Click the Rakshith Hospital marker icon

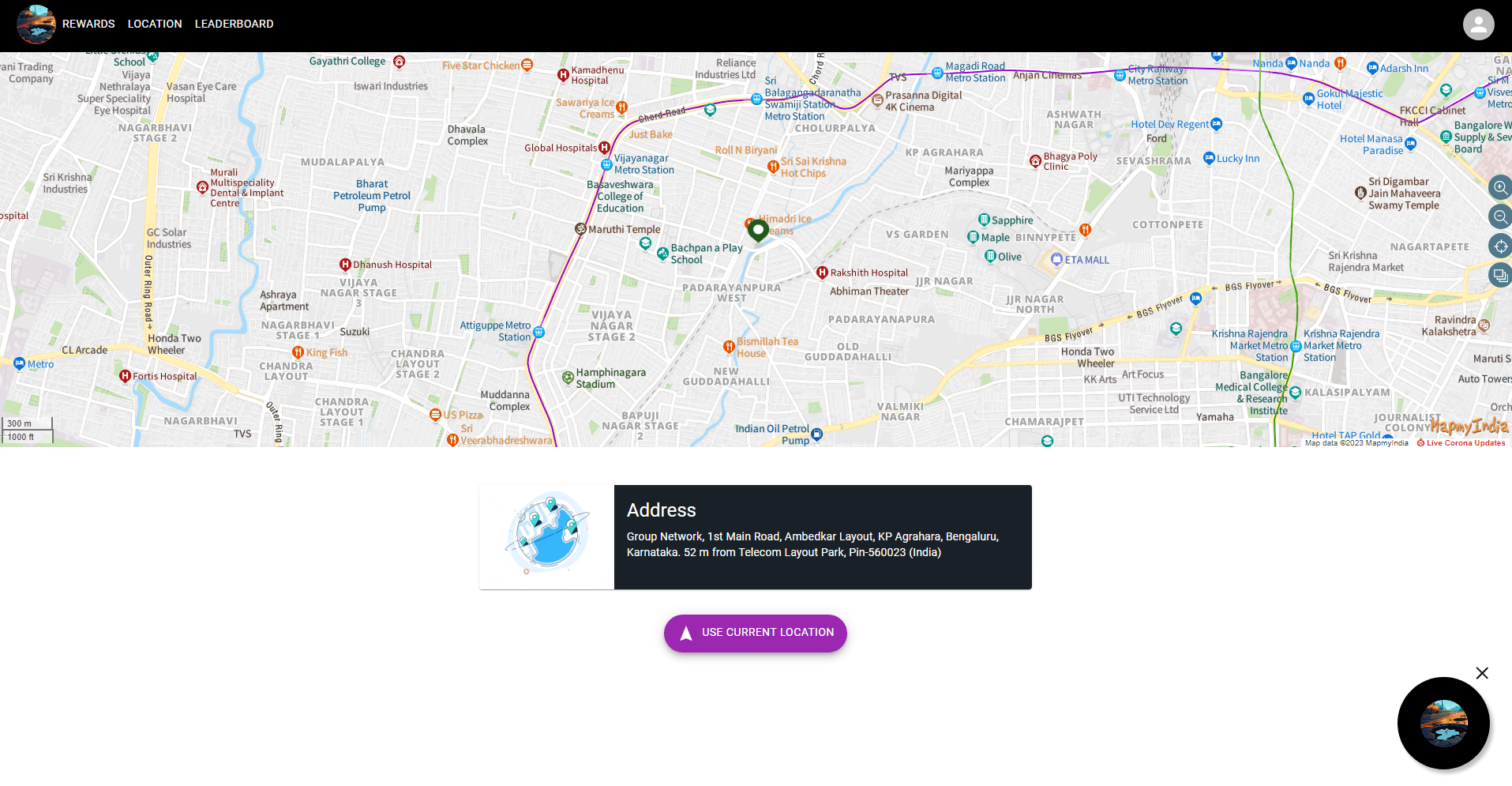(822, 273)
